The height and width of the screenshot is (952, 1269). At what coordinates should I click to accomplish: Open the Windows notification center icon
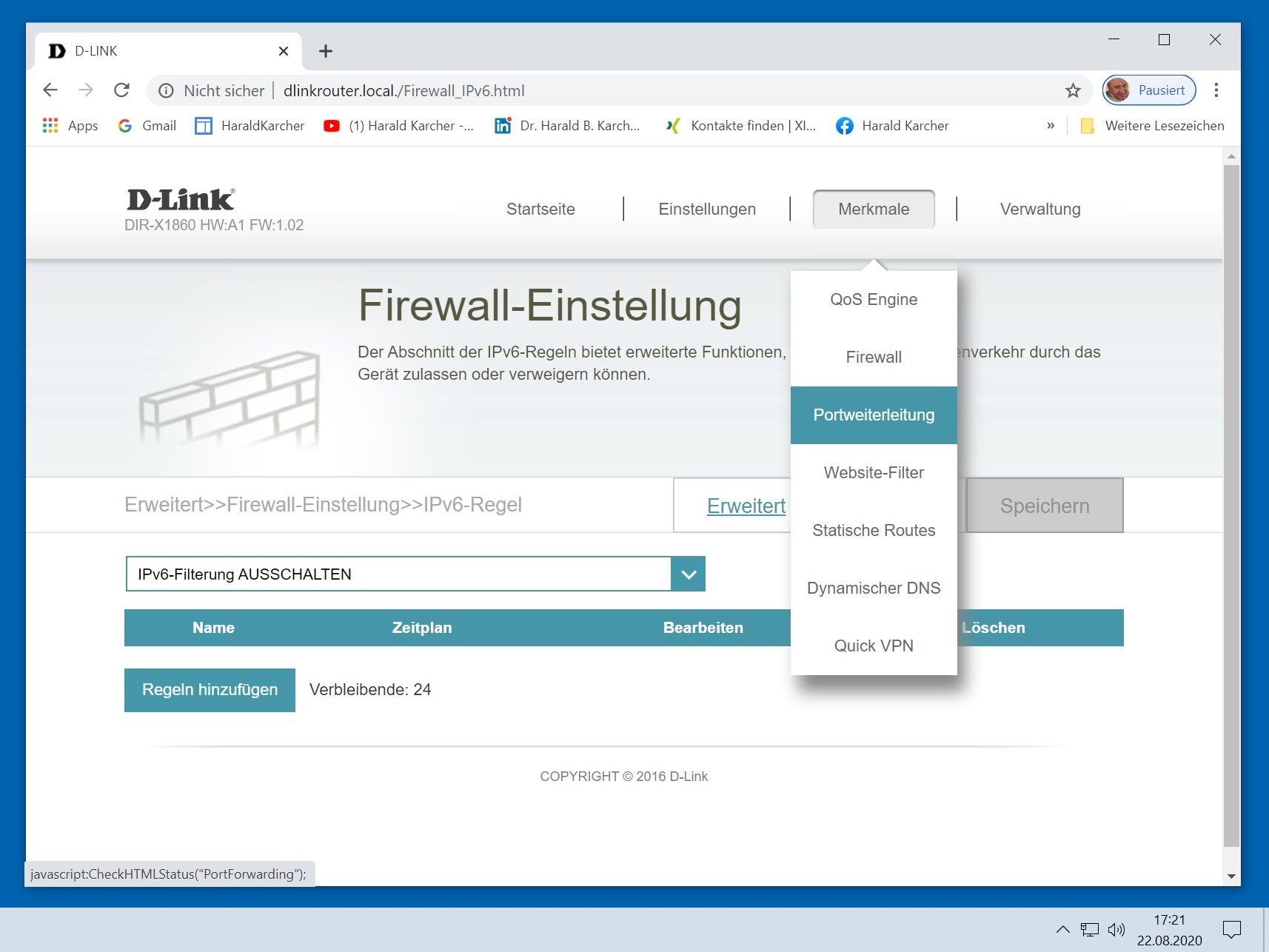pyautogui.click(x=1232, y=930)
